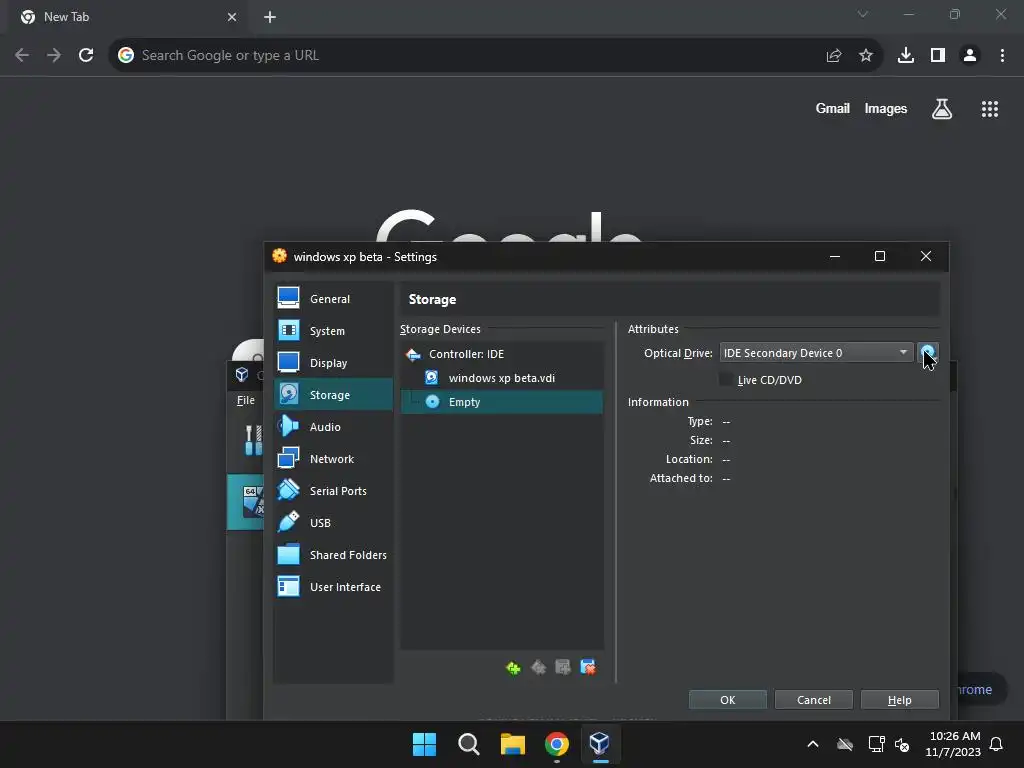Image resolution: width=1024 pixels, height=768 pixels.
Task: Open File Explorer from taskbar
Action: [513, 744]
